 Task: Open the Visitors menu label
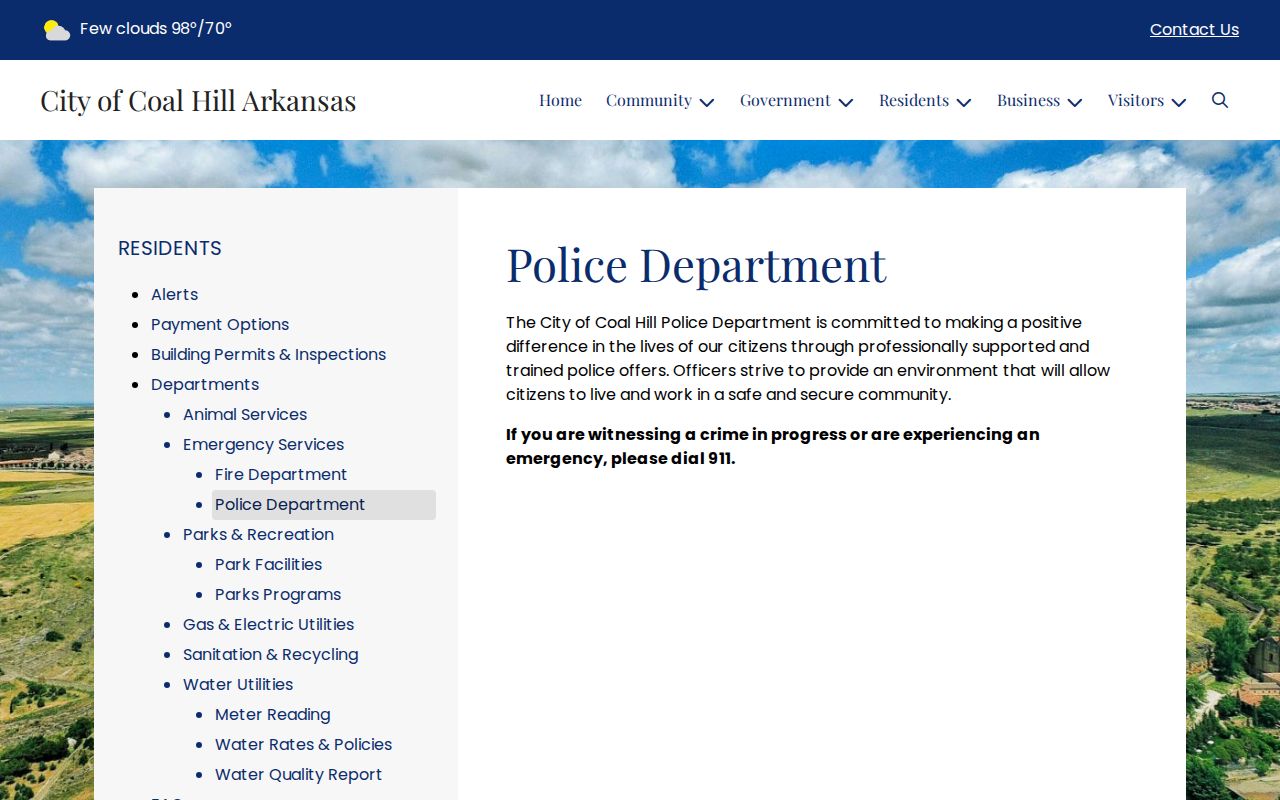tap(1136, 100)
